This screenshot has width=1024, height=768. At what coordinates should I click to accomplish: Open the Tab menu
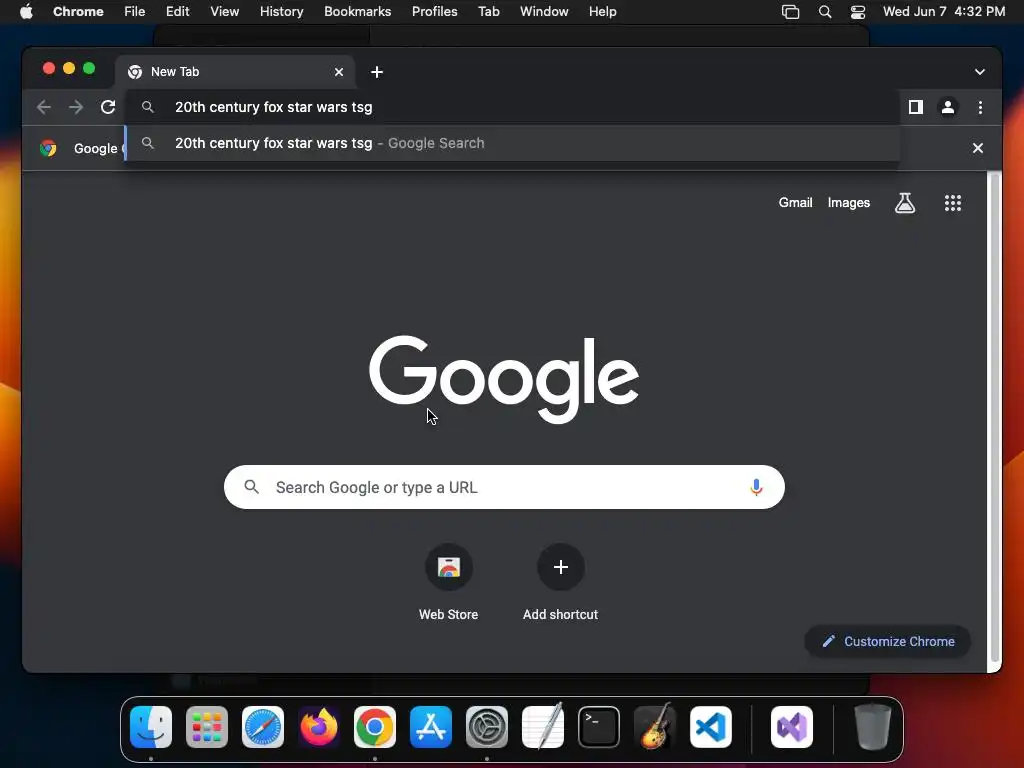(x=488, y=12)
